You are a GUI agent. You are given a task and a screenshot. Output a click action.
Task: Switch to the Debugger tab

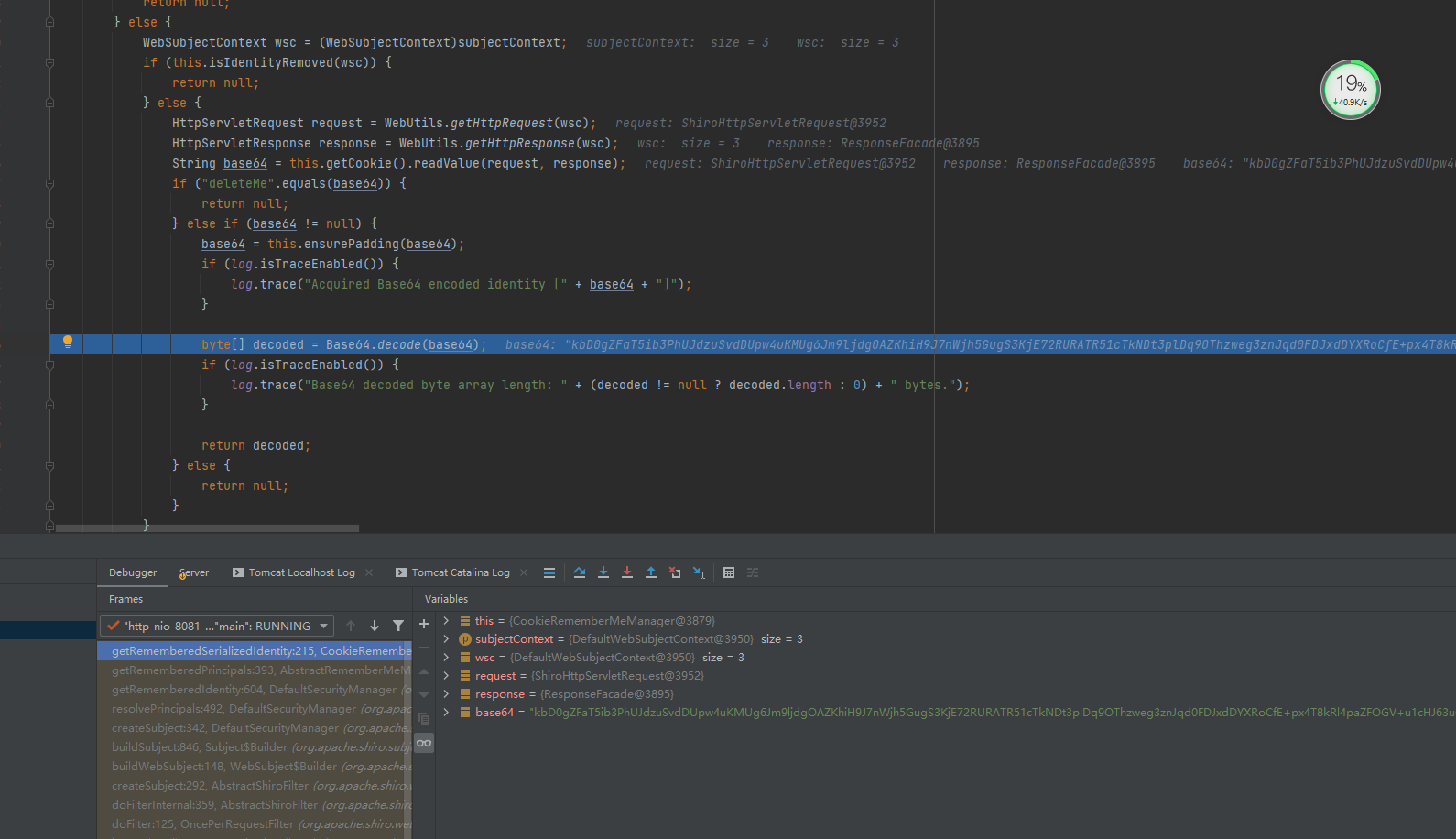(133, 572)
